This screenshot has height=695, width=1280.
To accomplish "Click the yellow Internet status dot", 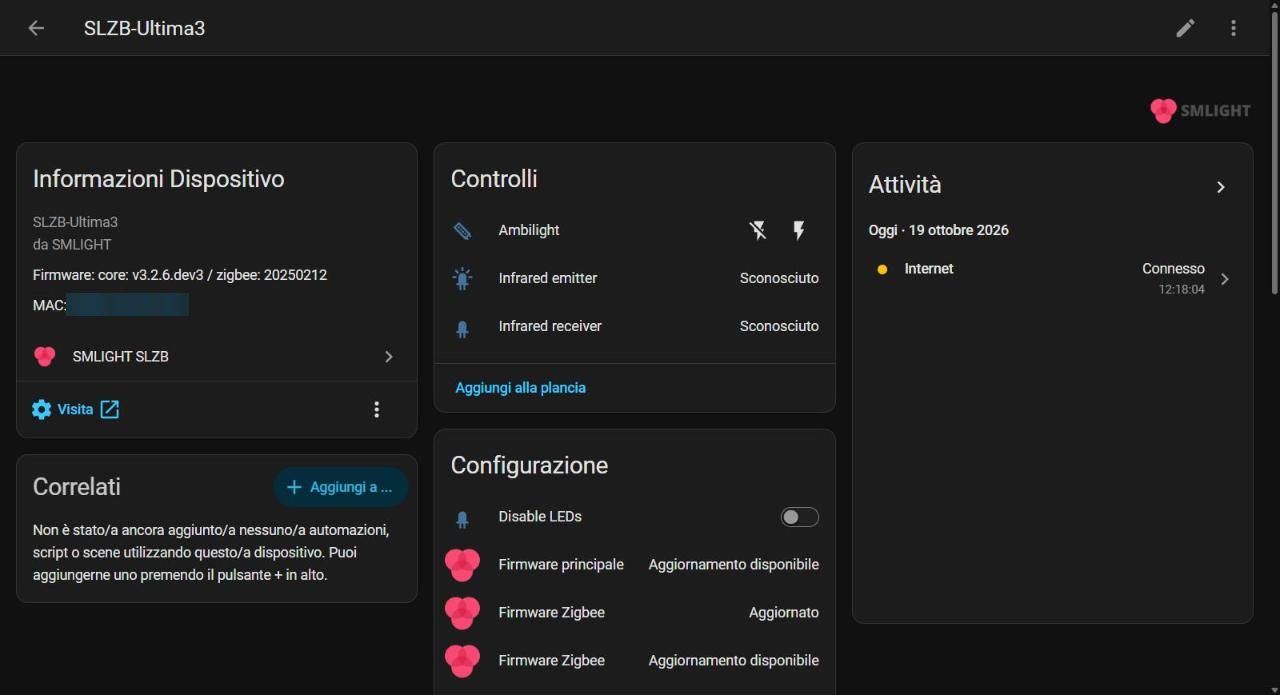I will click(x=882, y=269).
